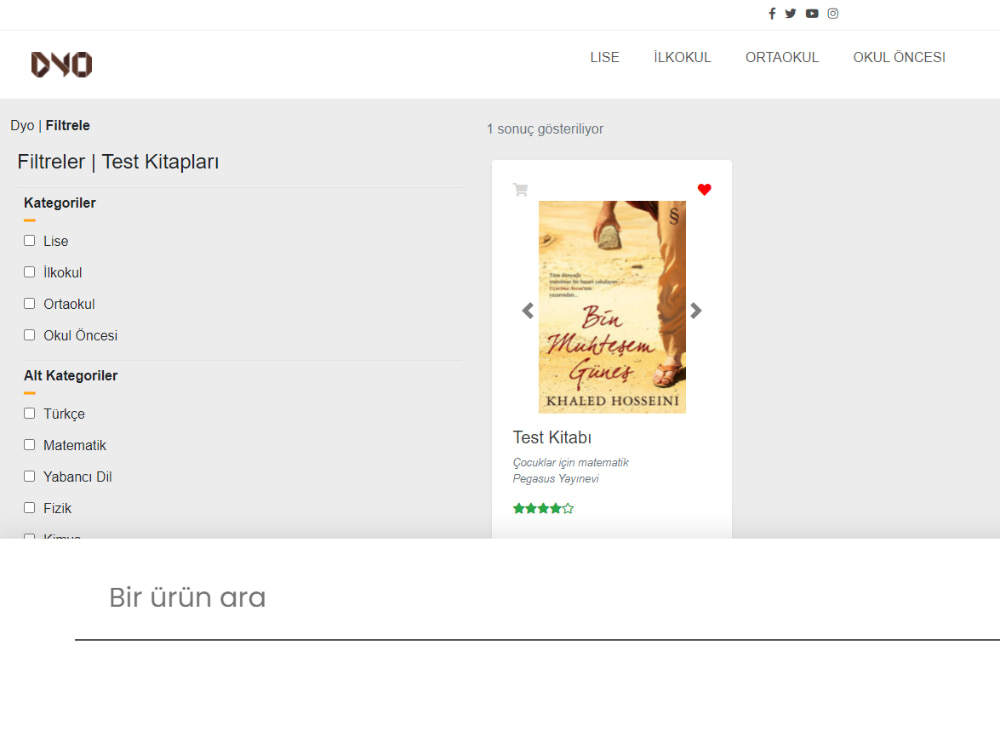Open the Instagram social icon
Screen dimensions: 1000x750
coord(833,13)
